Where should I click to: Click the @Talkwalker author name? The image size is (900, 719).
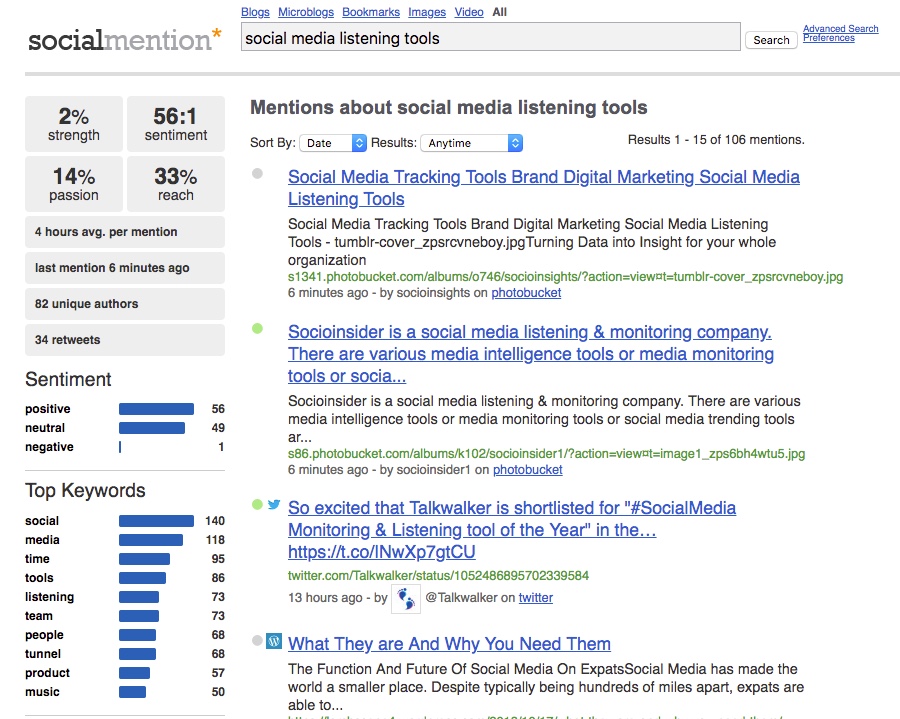point(462,597)
